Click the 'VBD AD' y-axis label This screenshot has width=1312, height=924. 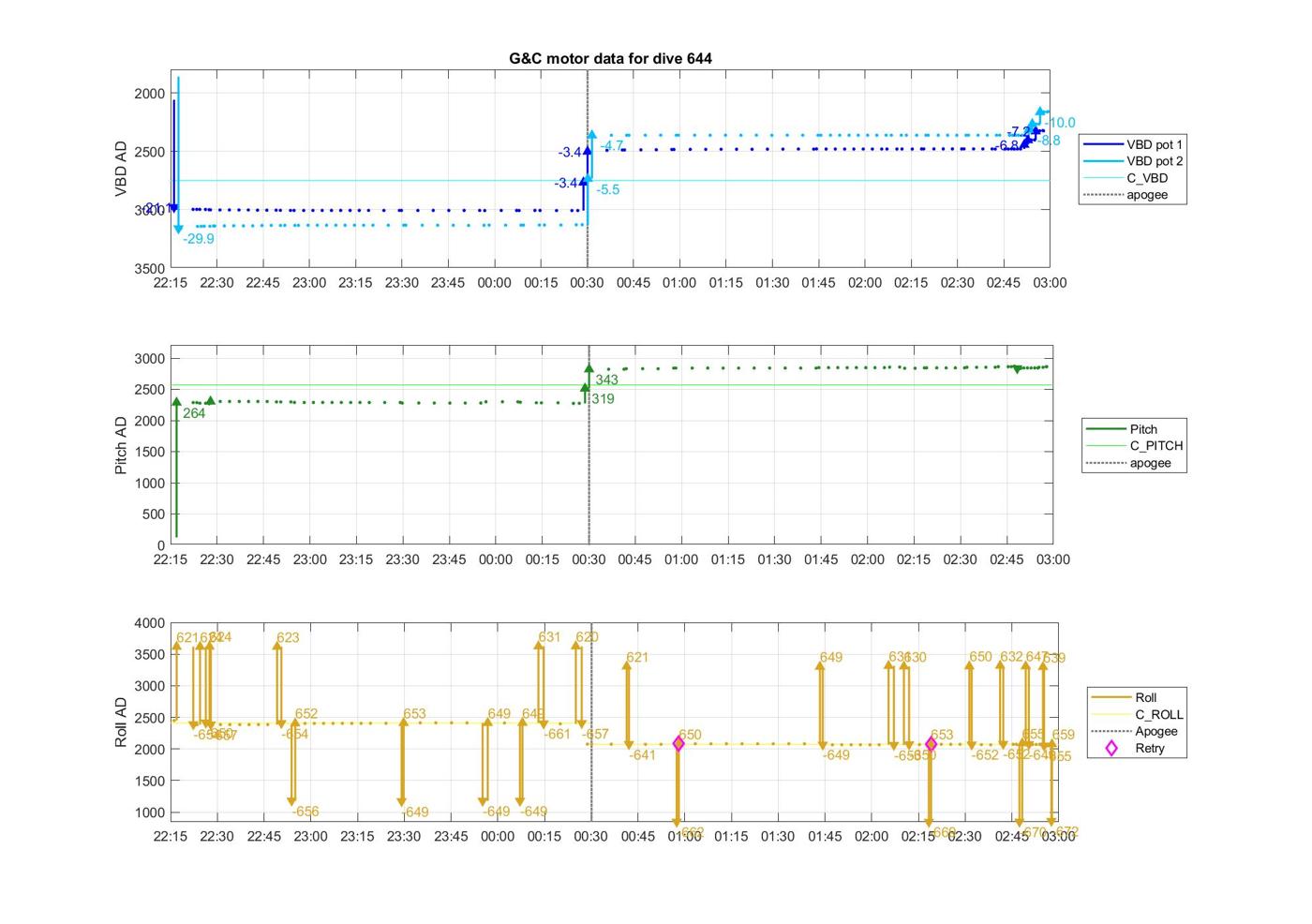tap(121, 169)
